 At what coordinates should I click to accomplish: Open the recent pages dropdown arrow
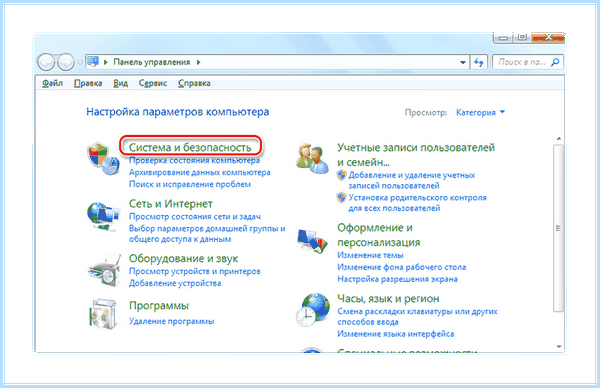[x=80, y=62]
